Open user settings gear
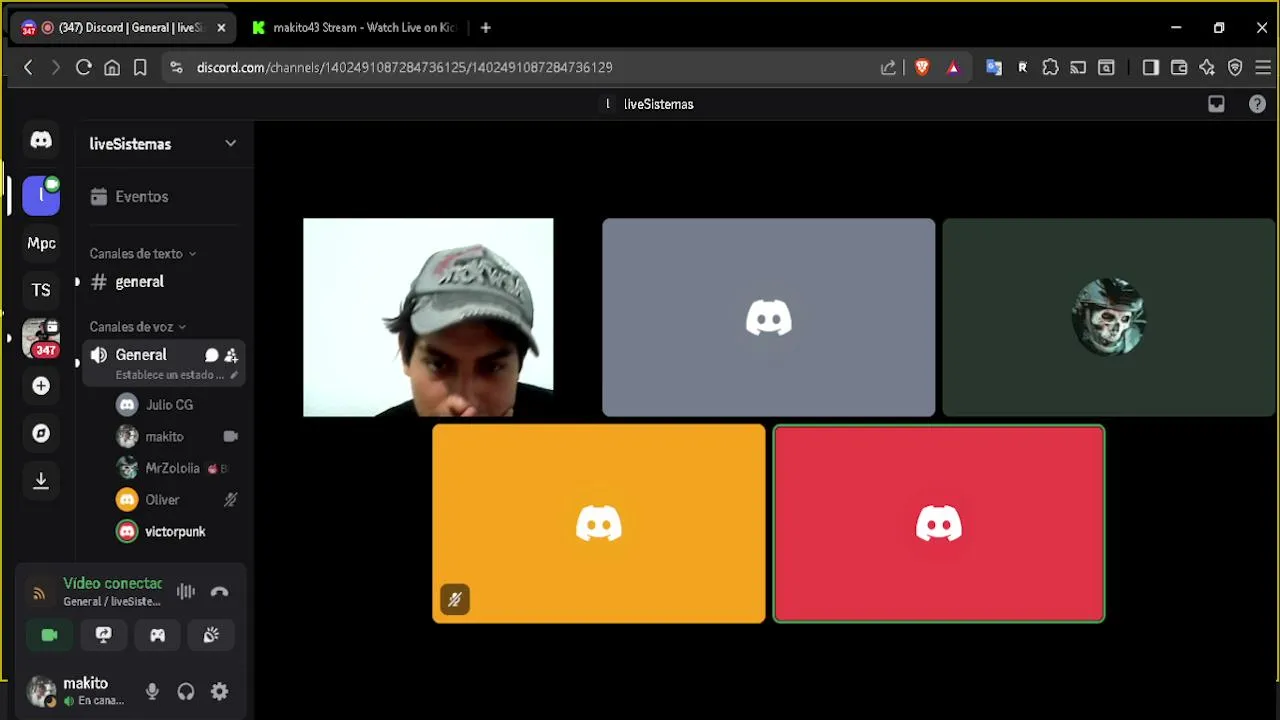 pyautogui.click(x=220, y=691)
